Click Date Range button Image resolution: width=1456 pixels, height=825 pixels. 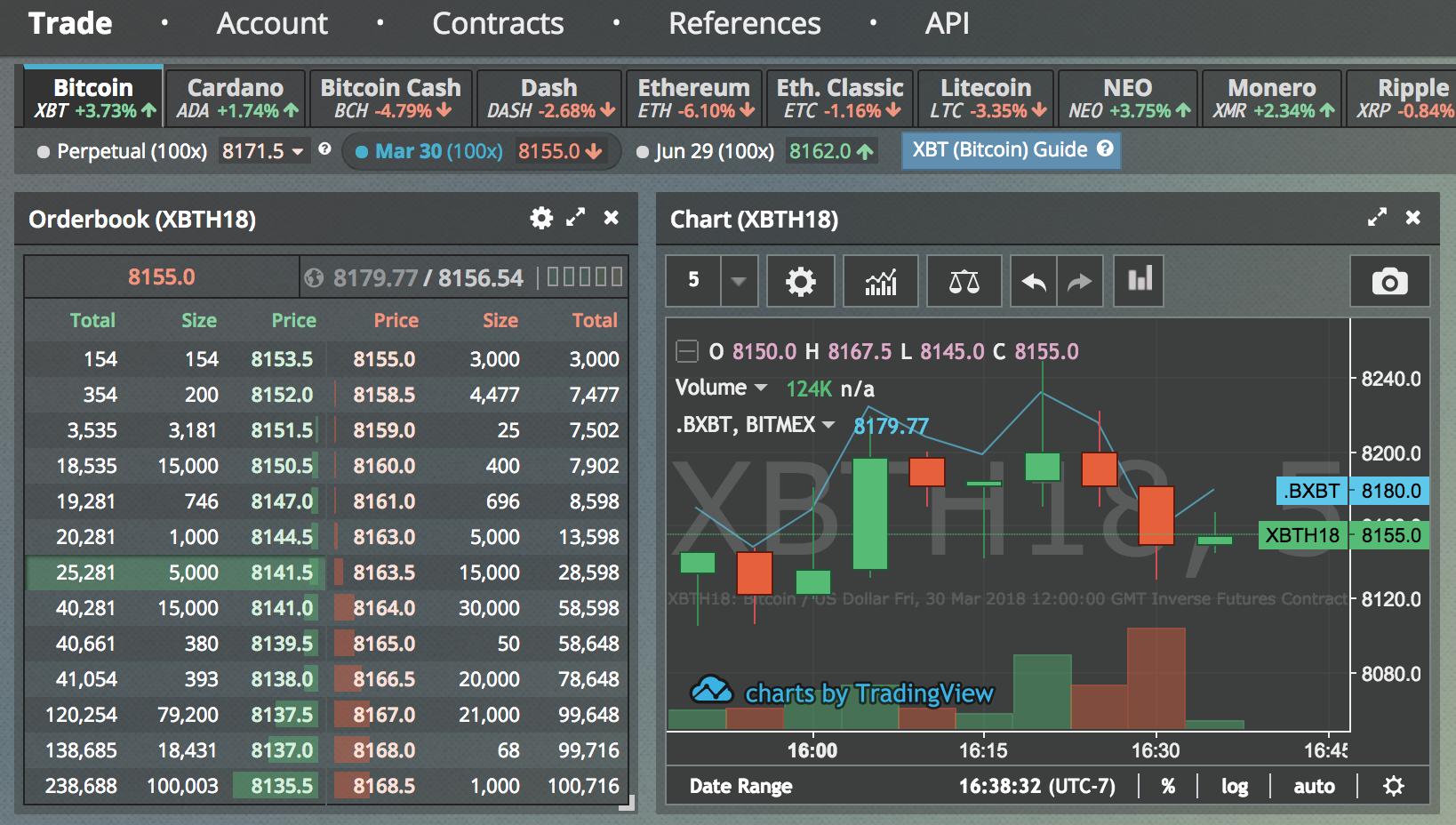pyautogui.click(x=741, y=786)
